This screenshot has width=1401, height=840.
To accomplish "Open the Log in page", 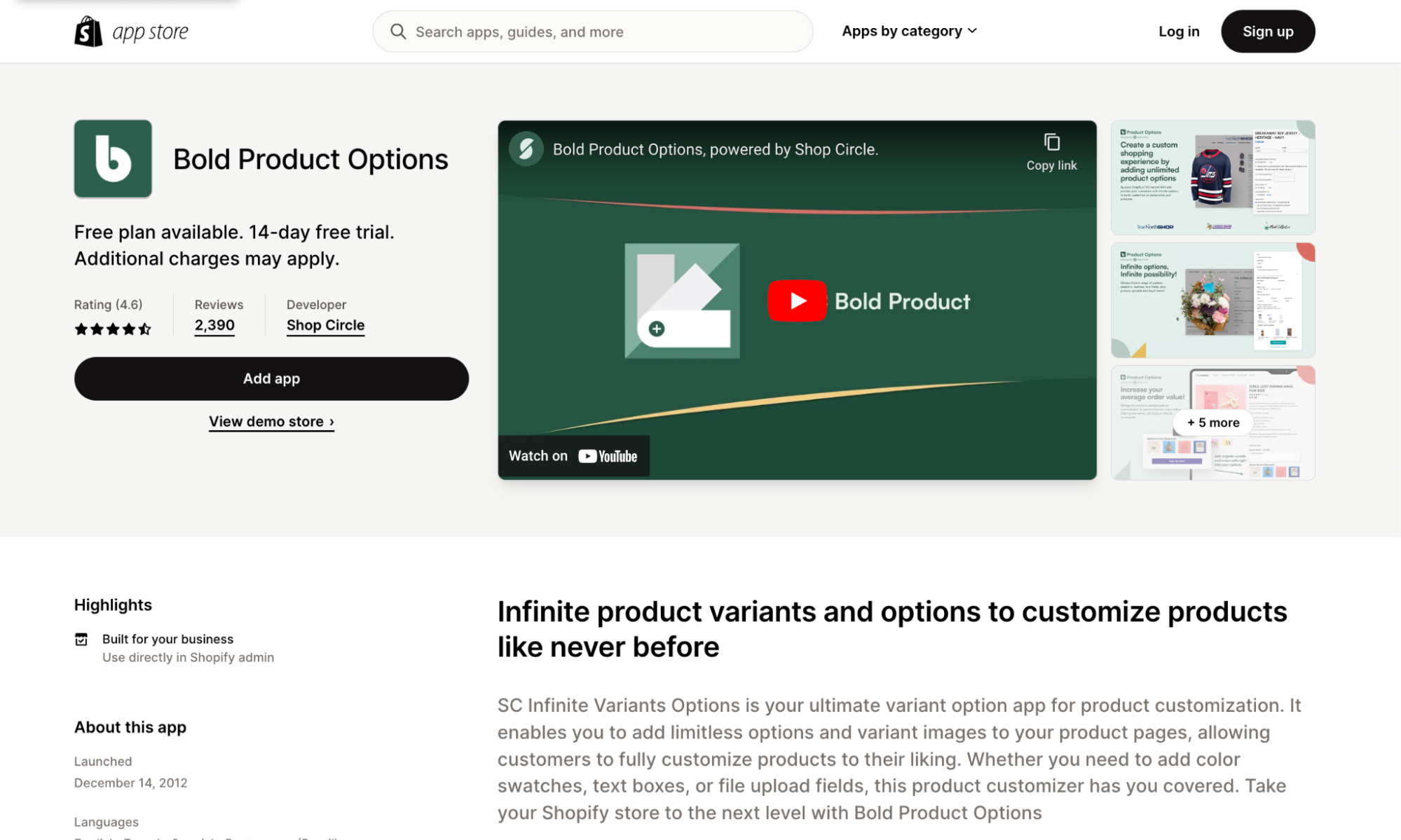I will (1179, 32).
